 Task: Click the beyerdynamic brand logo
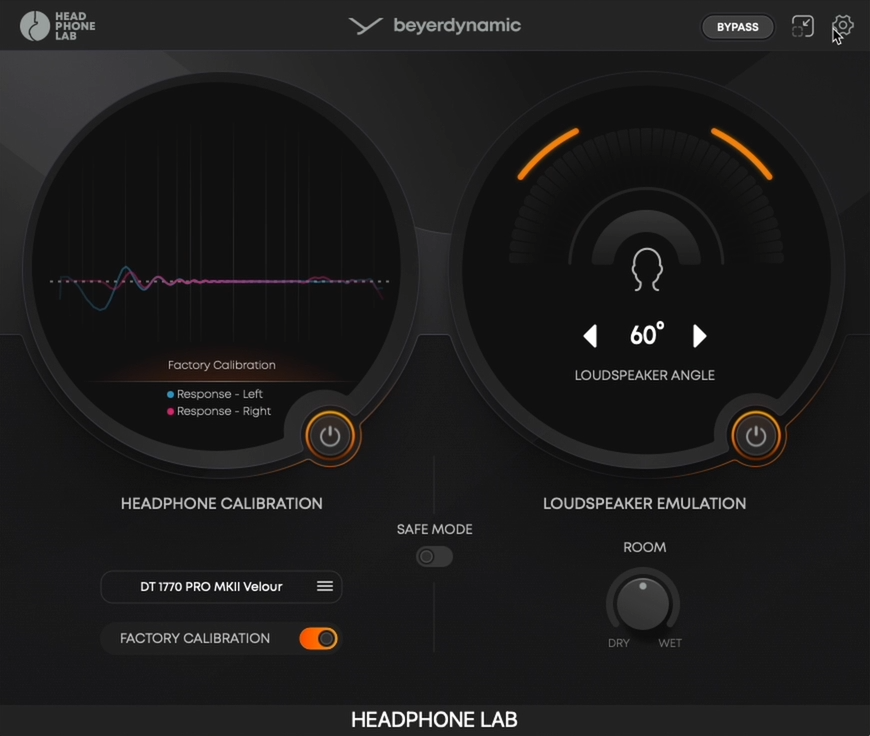point(434,26)
